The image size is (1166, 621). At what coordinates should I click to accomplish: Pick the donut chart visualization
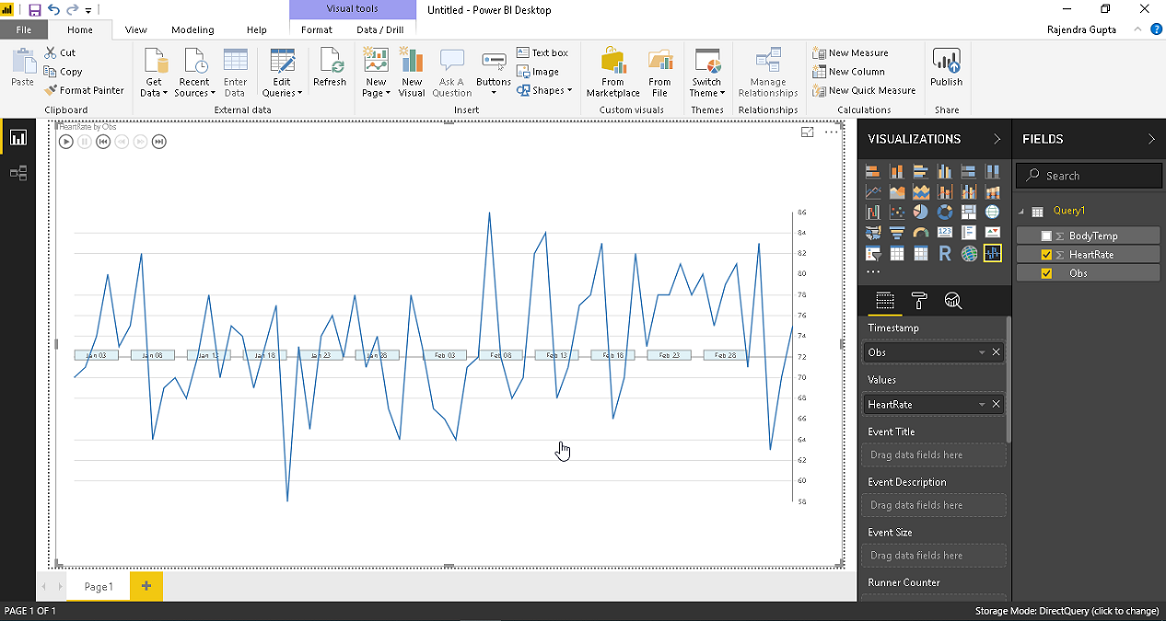click(x=944, y=212)
